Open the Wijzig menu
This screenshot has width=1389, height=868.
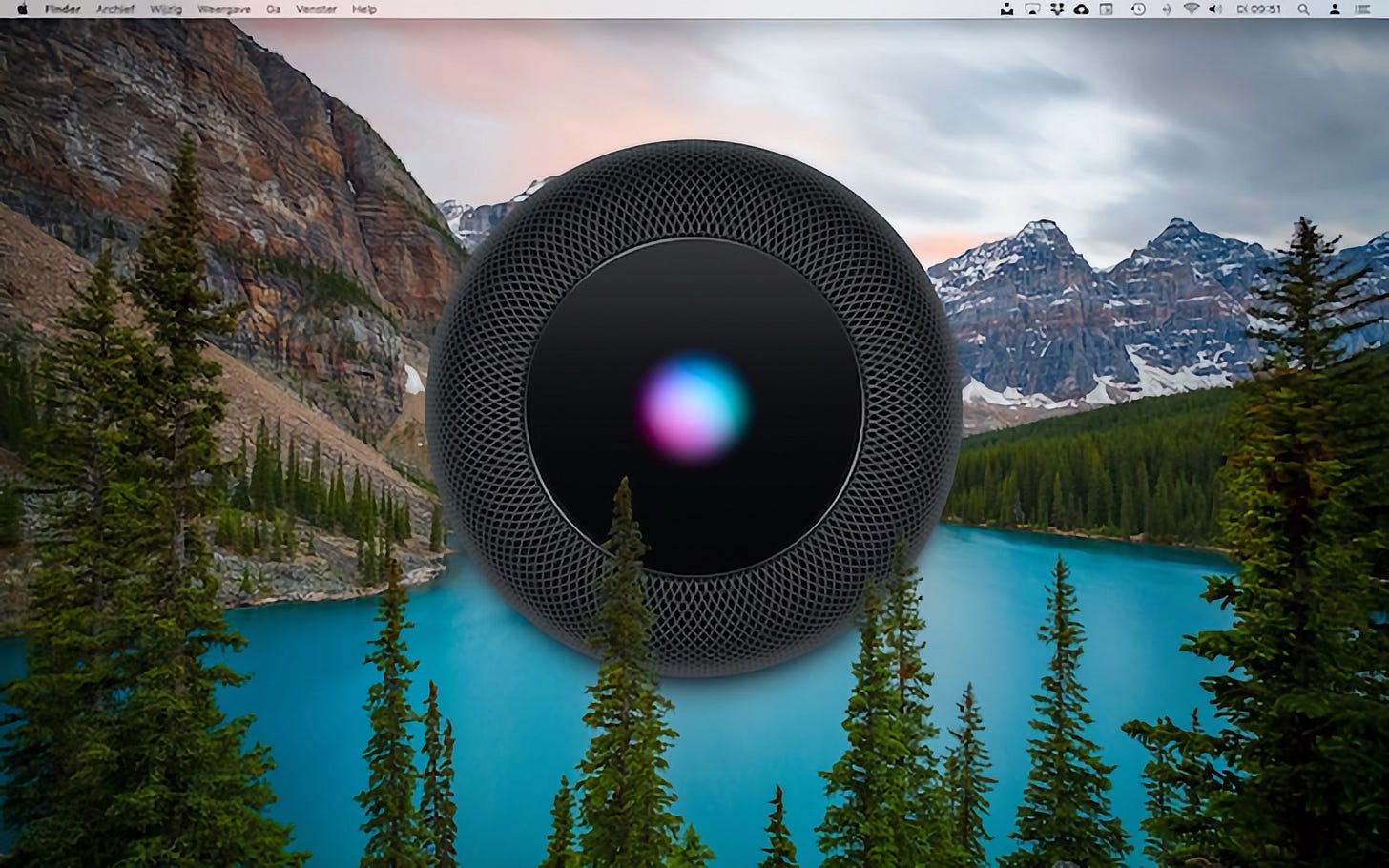click(x=166, y=10)
